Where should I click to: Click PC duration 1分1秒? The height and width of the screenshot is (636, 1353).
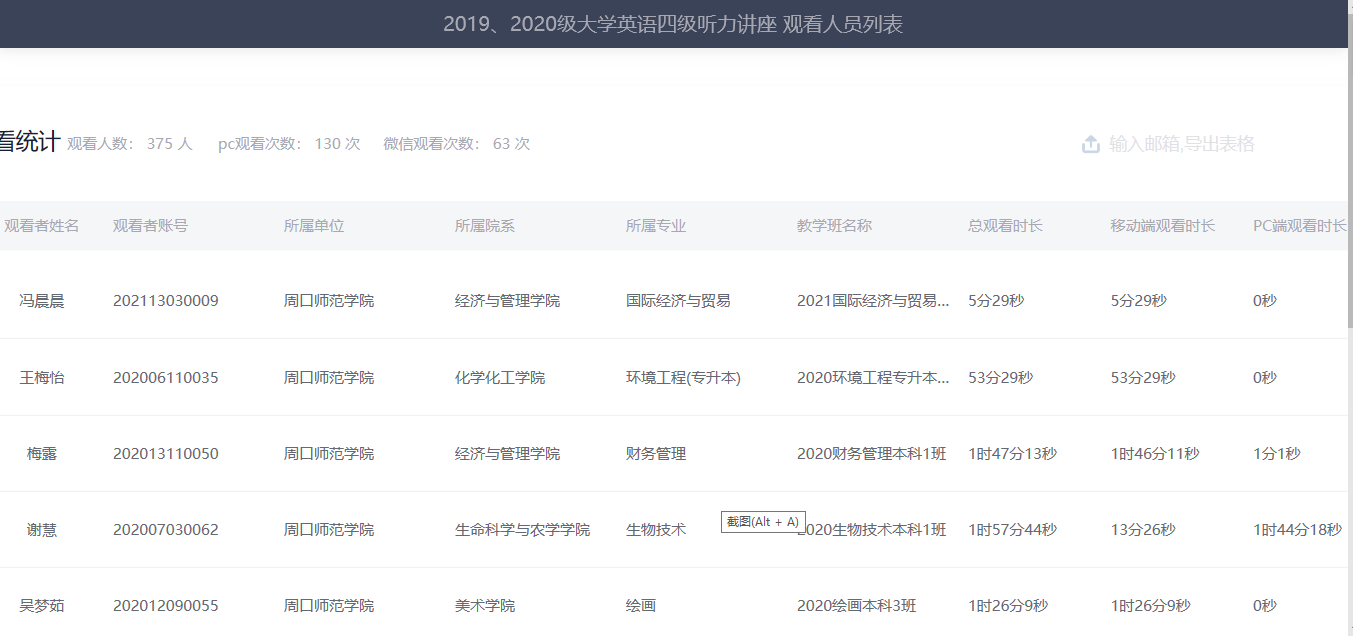click(x=1277, y=454)
